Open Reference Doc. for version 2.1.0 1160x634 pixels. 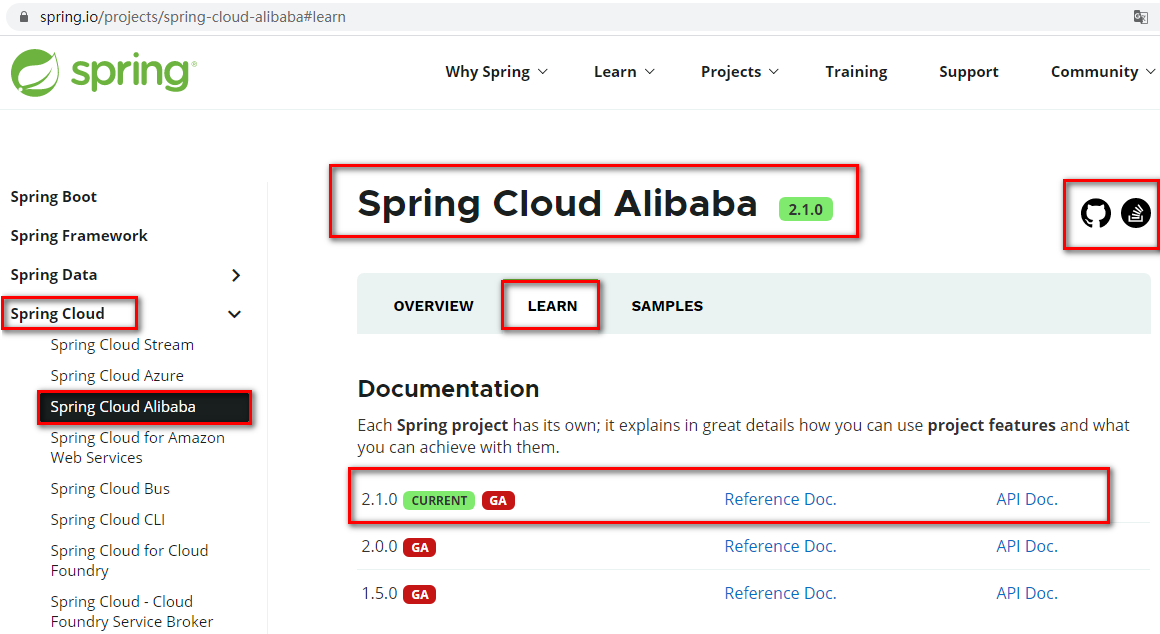click(780, 499)
